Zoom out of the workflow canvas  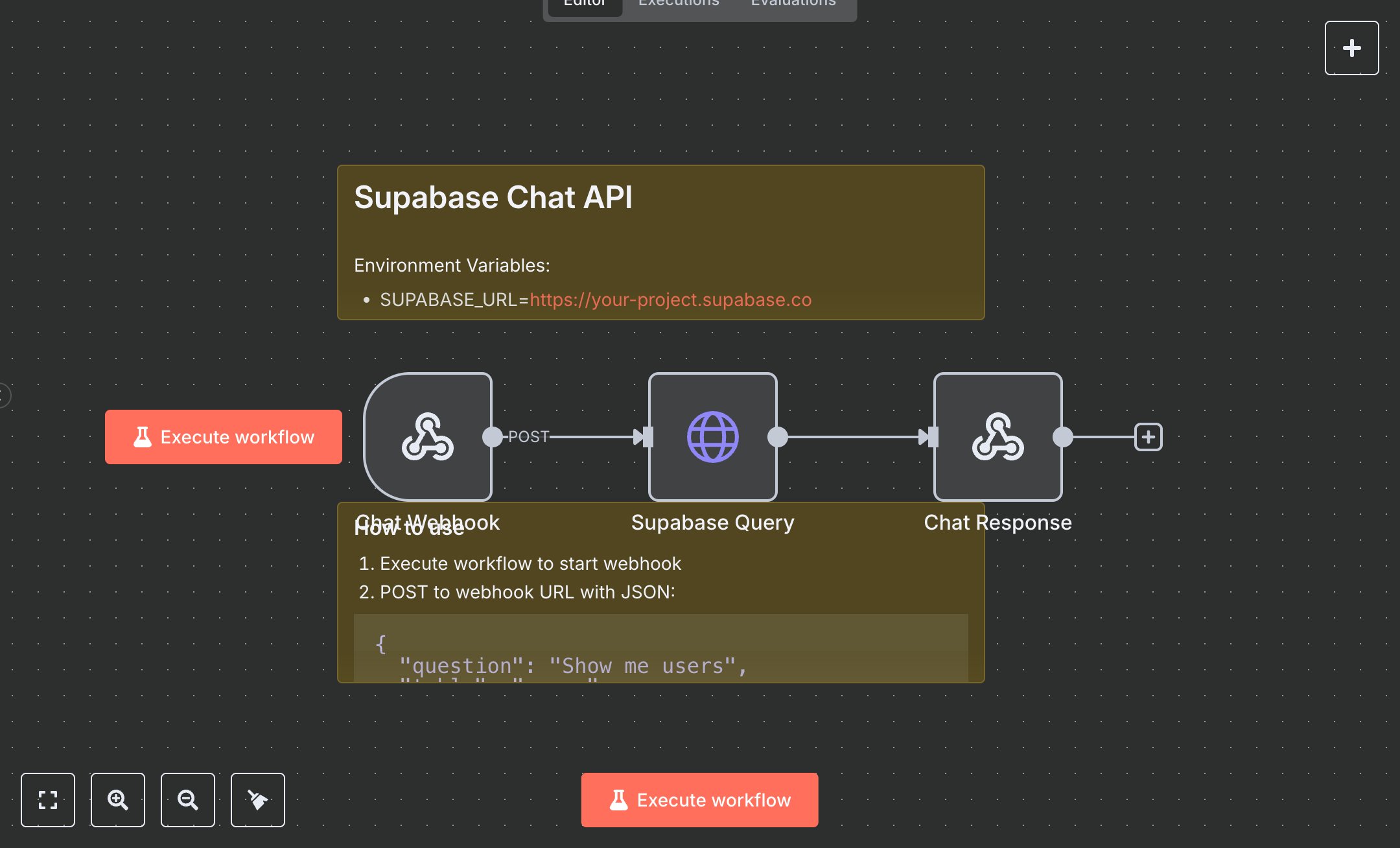tap(187, 800)
